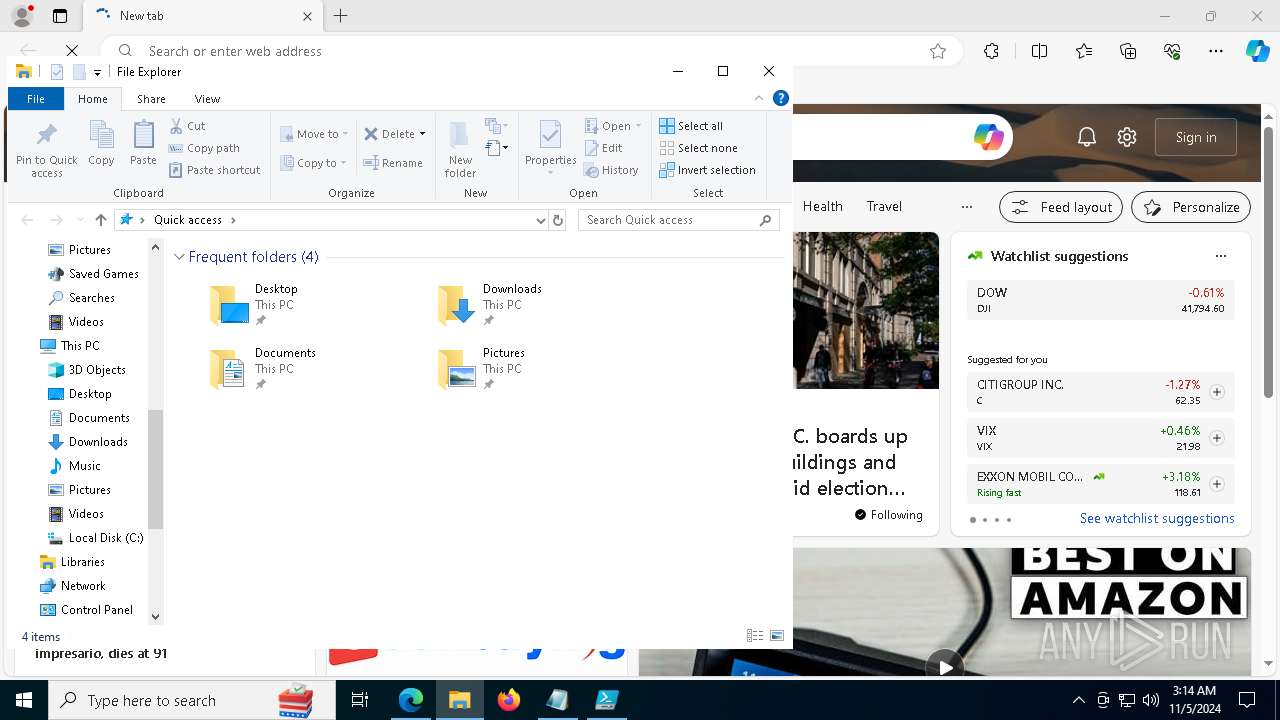Click the Copy ribbon icon
This screenshot has width=1280, height=720.
pos(101,143)
